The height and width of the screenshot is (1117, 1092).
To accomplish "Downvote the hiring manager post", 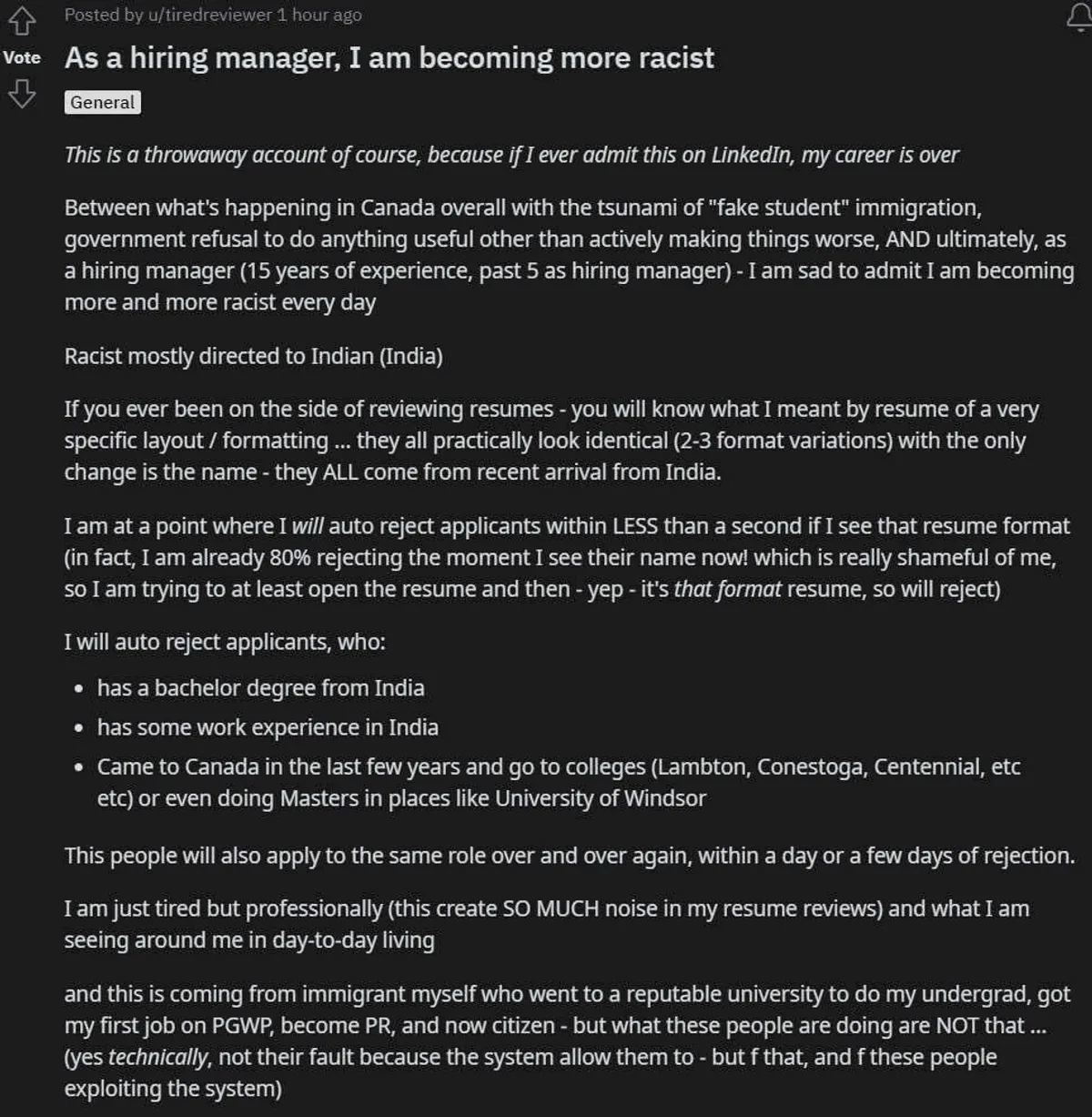I will (22, 93).
